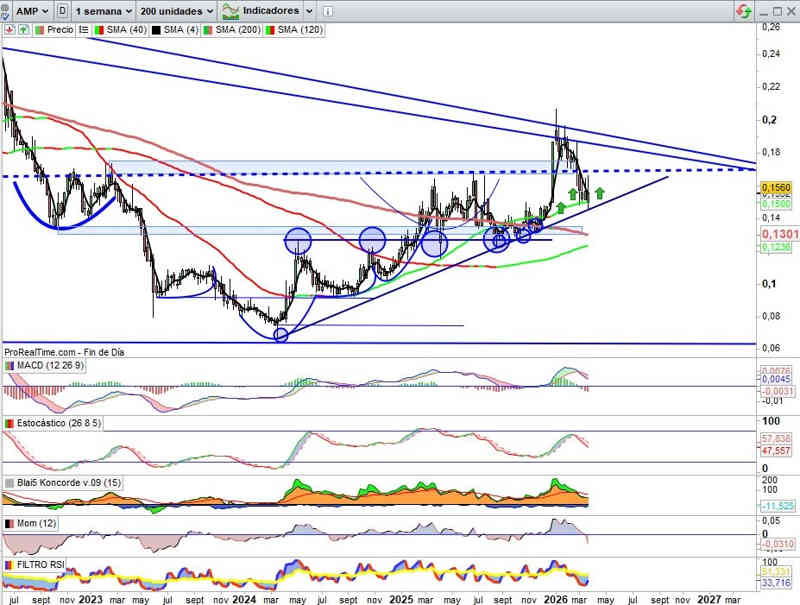800x605 pixels.
Task: Click the D daily timeframe icon
Action: pos(64,11)
